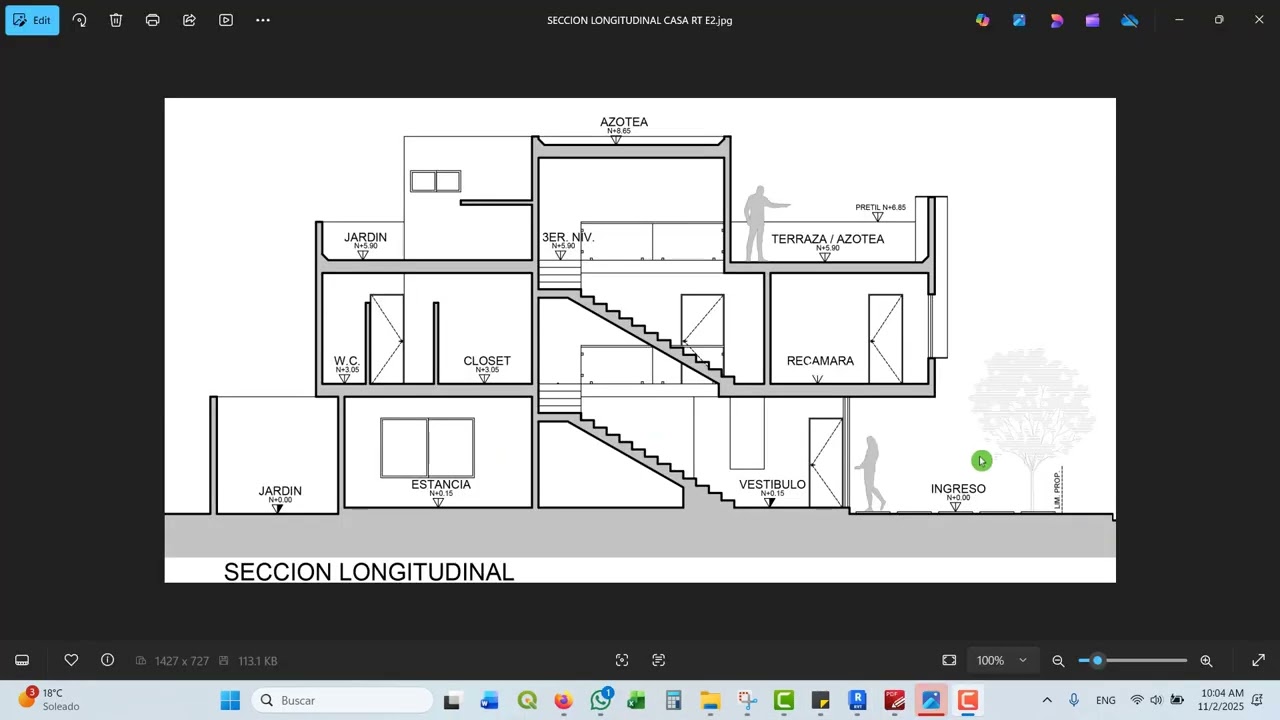
Task: Click the file name title SECCION LONGITUDINAL CASA RT E2.jpg
Action: [640, 20]
